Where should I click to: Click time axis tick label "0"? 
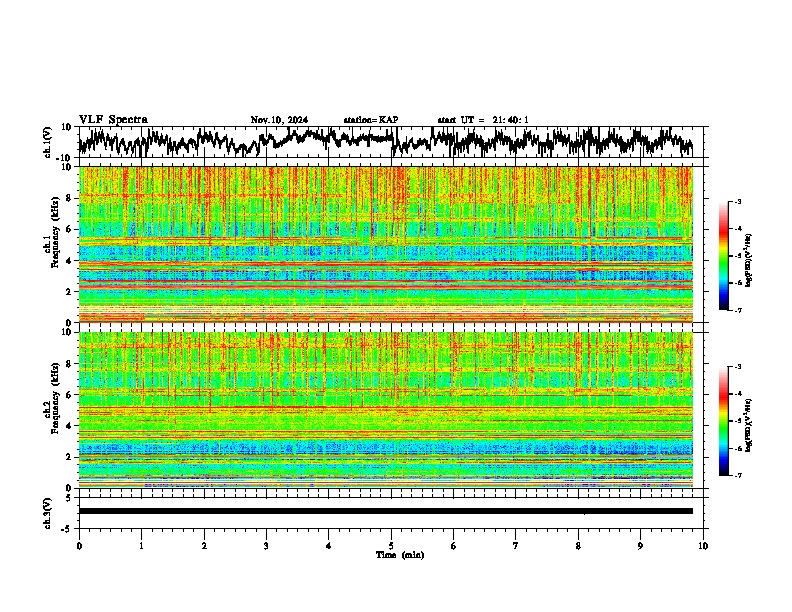pyautogui.click(x=79, y=546)
